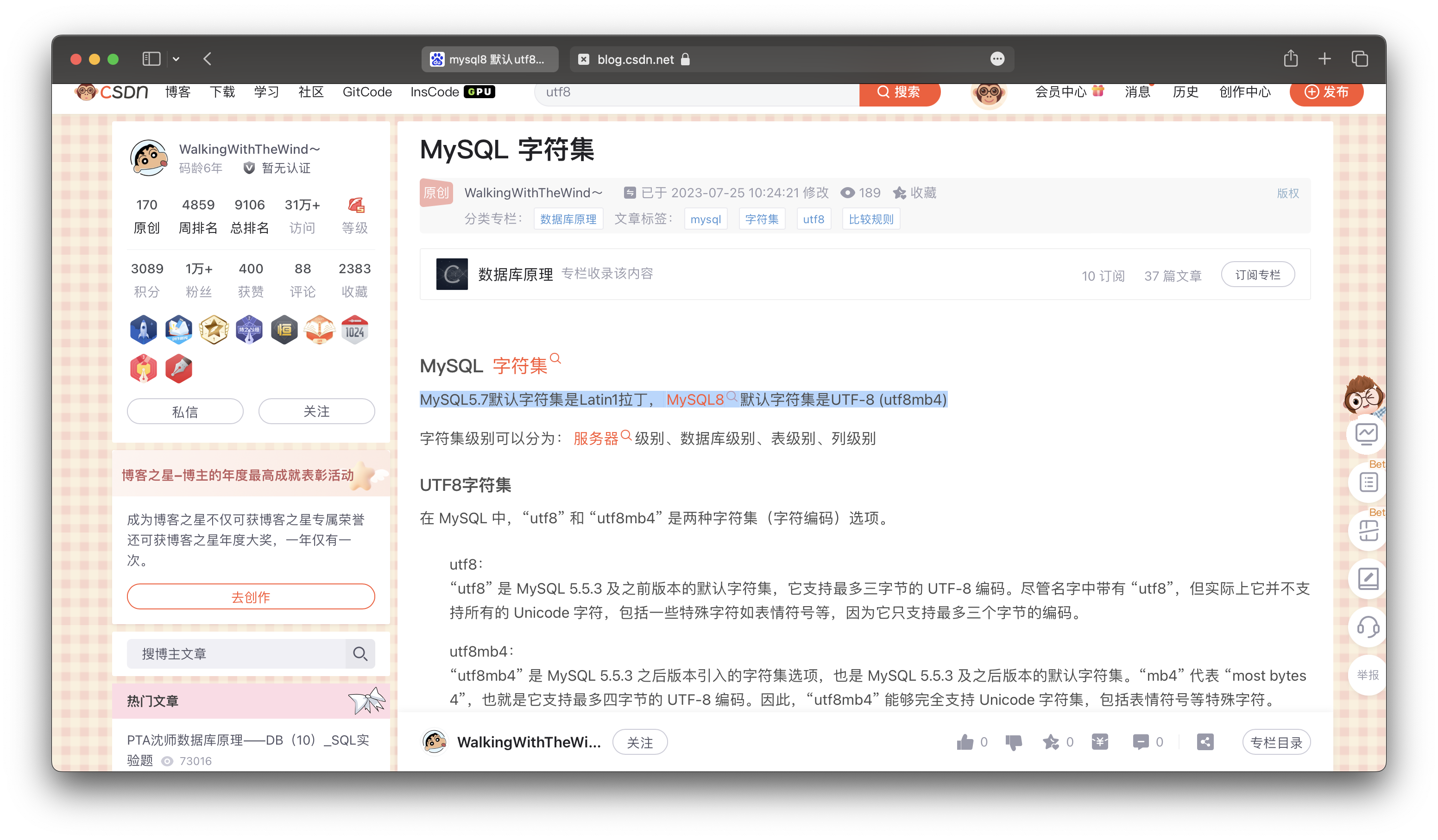Open the utf8 article tag
1438x840 pixels.
pos(813,219)
